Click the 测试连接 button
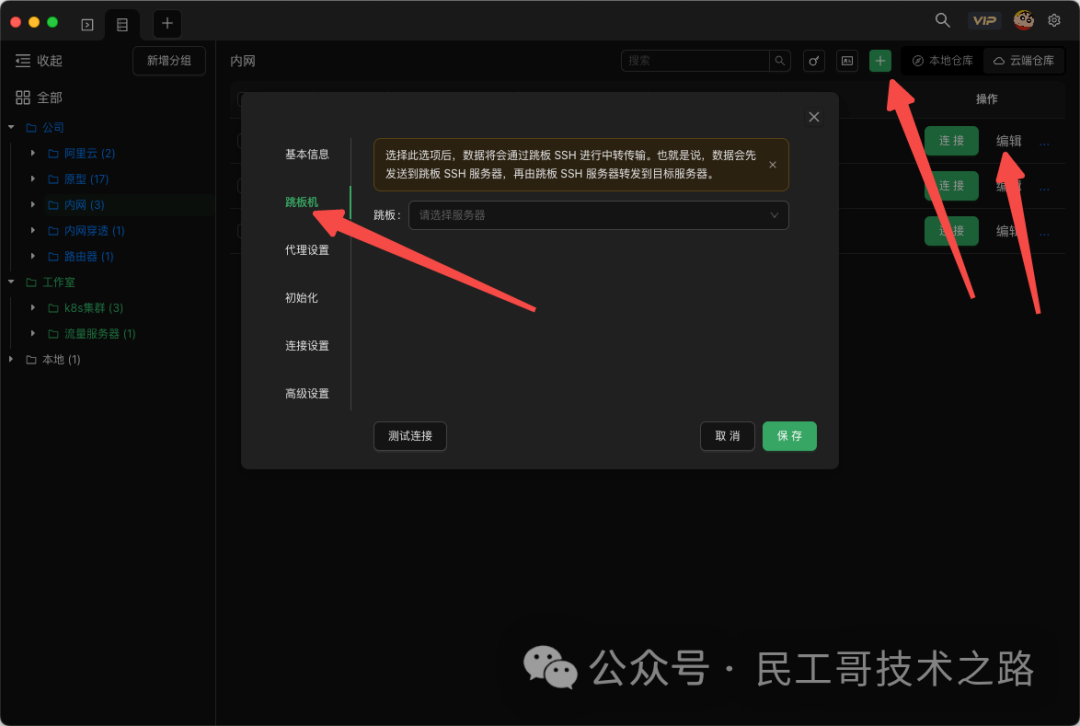 pos(410,436)
